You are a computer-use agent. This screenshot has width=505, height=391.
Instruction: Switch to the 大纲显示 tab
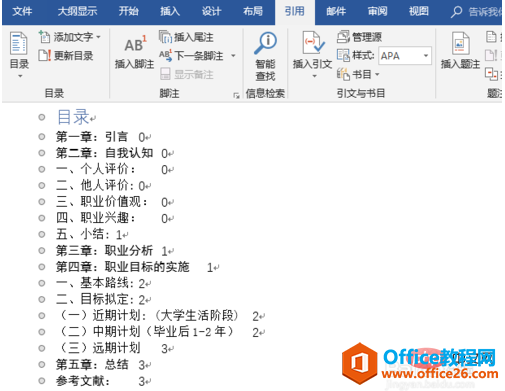(77, 12)
